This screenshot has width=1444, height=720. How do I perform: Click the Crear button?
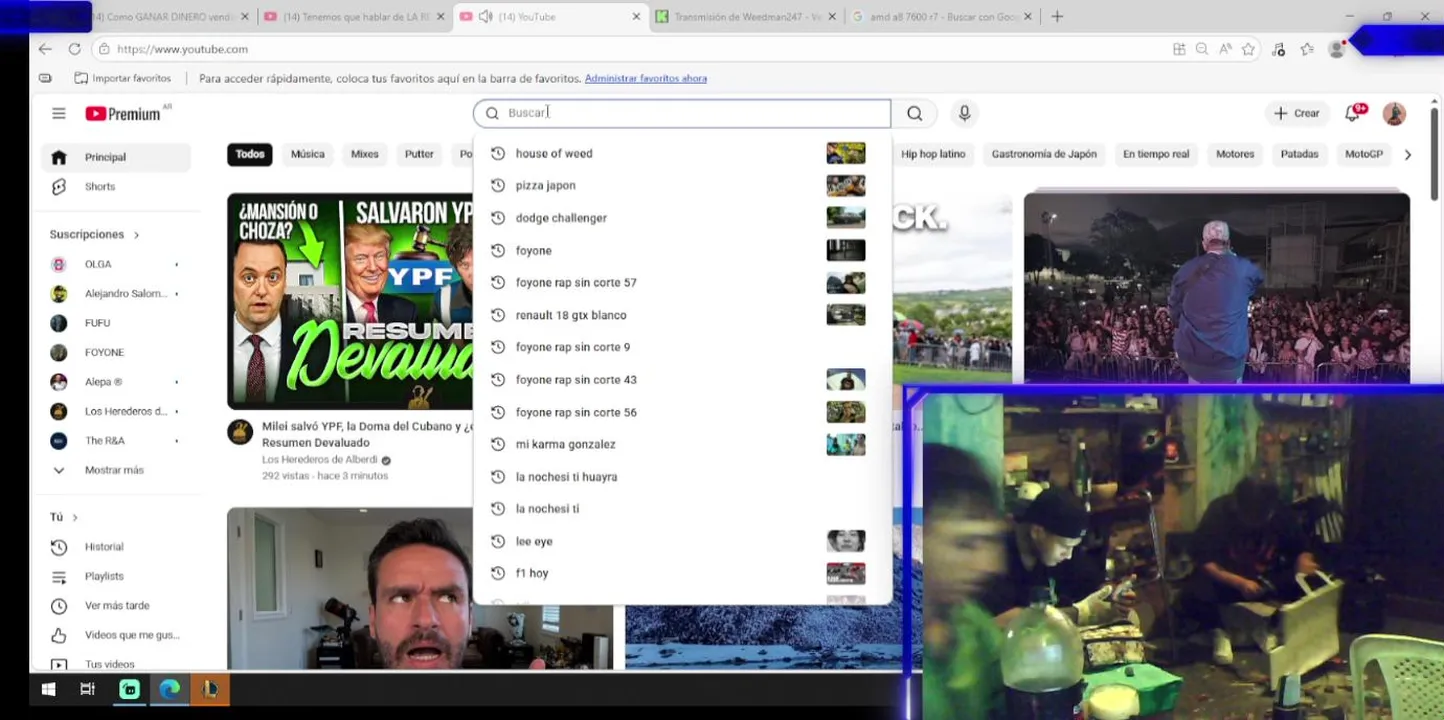pyautogui.click(x=1297, y=114)
